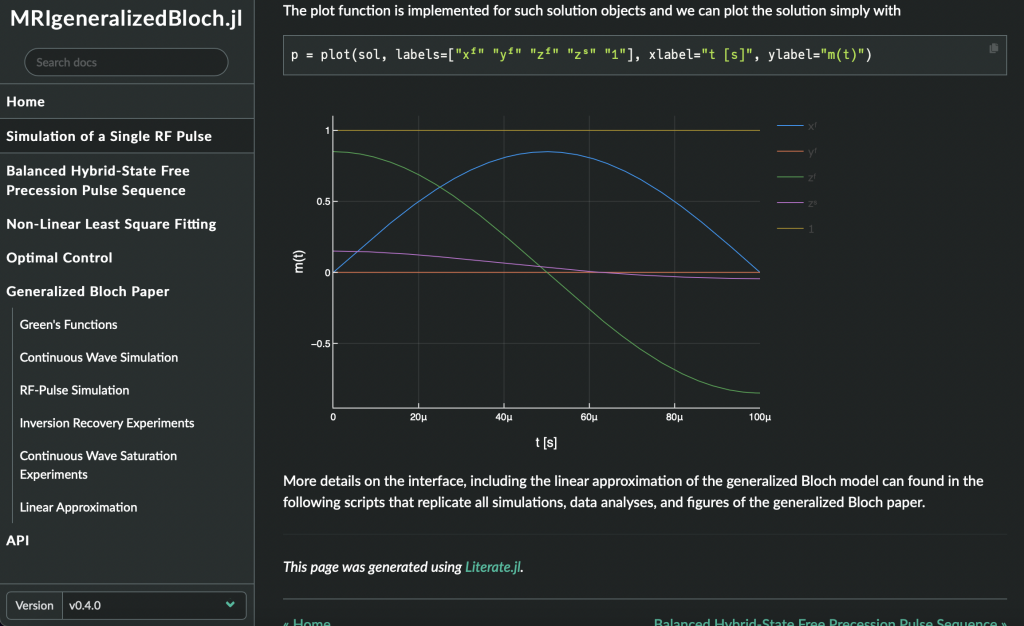
Task: Select Generalized Bloch Paper in the sidebar
Action: pos(88,292)
